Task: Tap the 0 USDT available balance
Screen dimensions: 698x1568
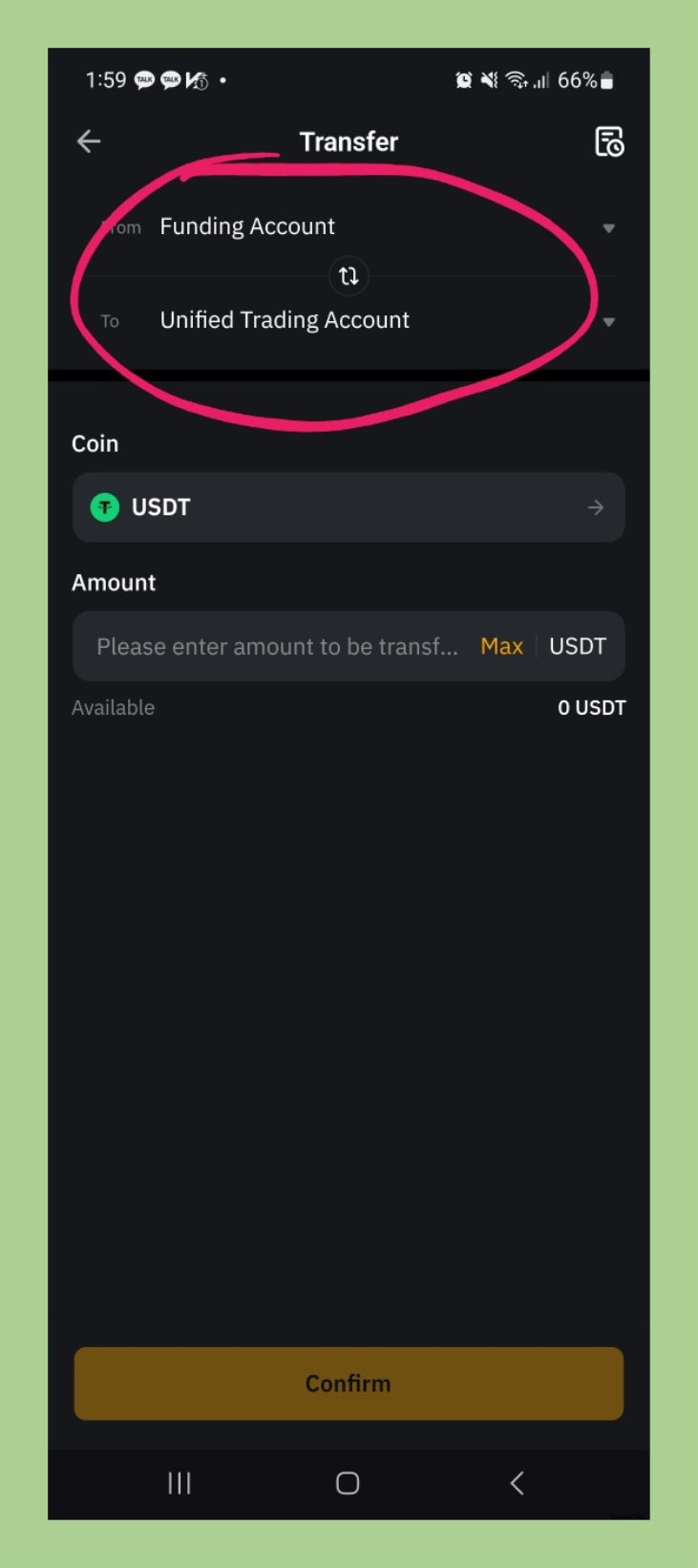Action: [x=591, y=708]
